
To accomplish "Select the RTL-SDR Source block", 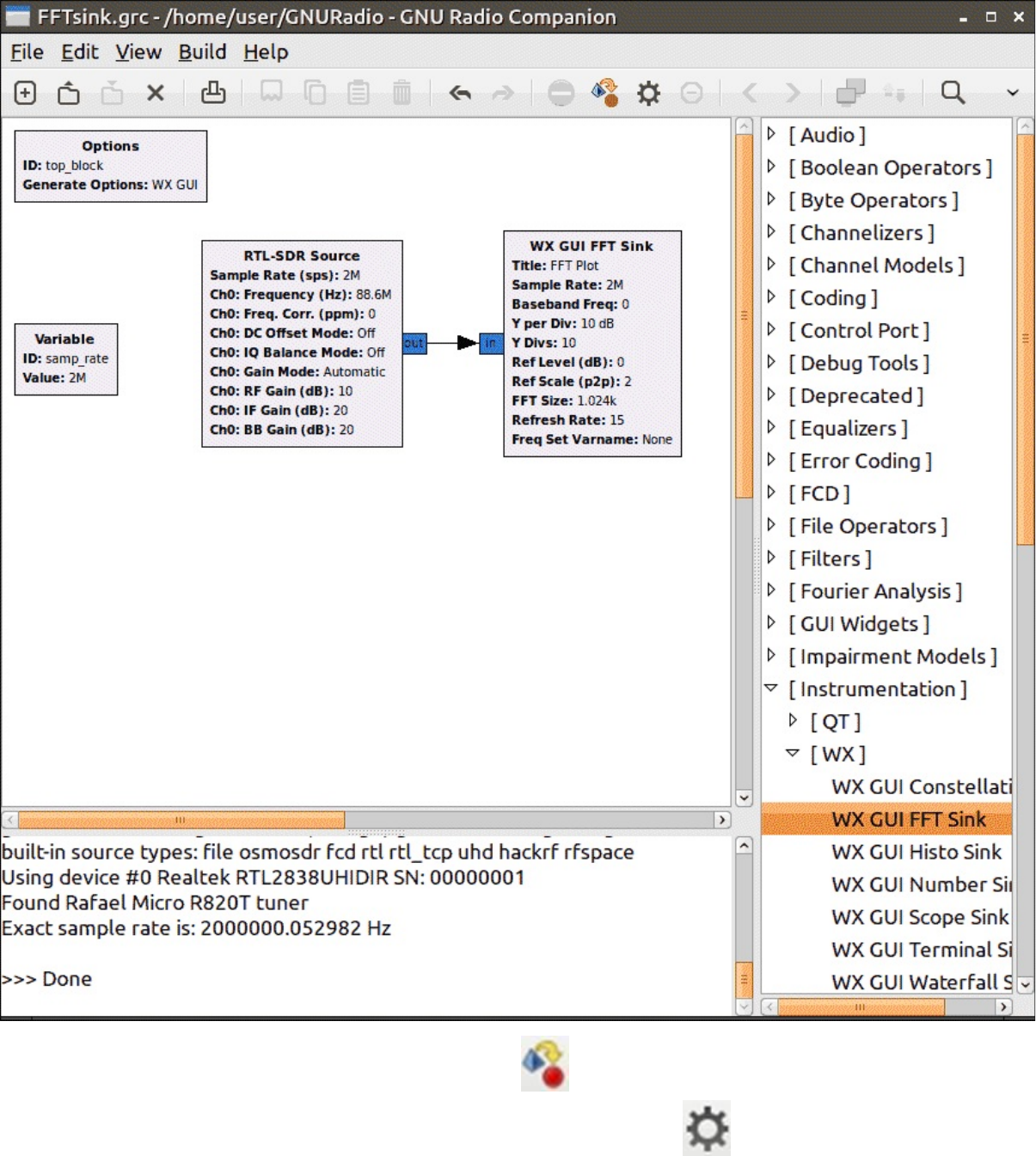I will click(302, 344).
